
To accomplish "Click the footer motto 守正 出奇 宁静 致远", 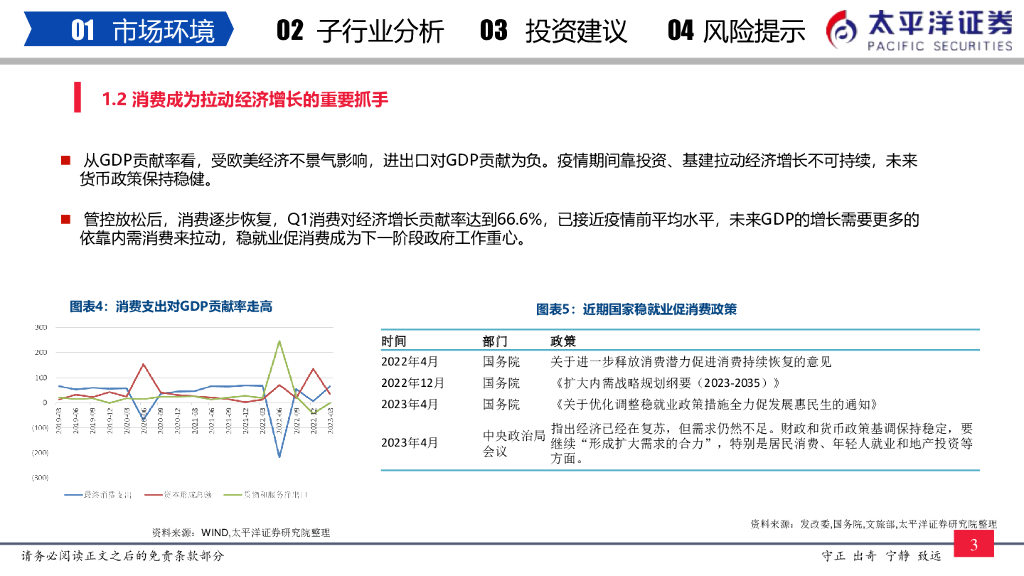I will pyautogui.click(x=881, y=556).
